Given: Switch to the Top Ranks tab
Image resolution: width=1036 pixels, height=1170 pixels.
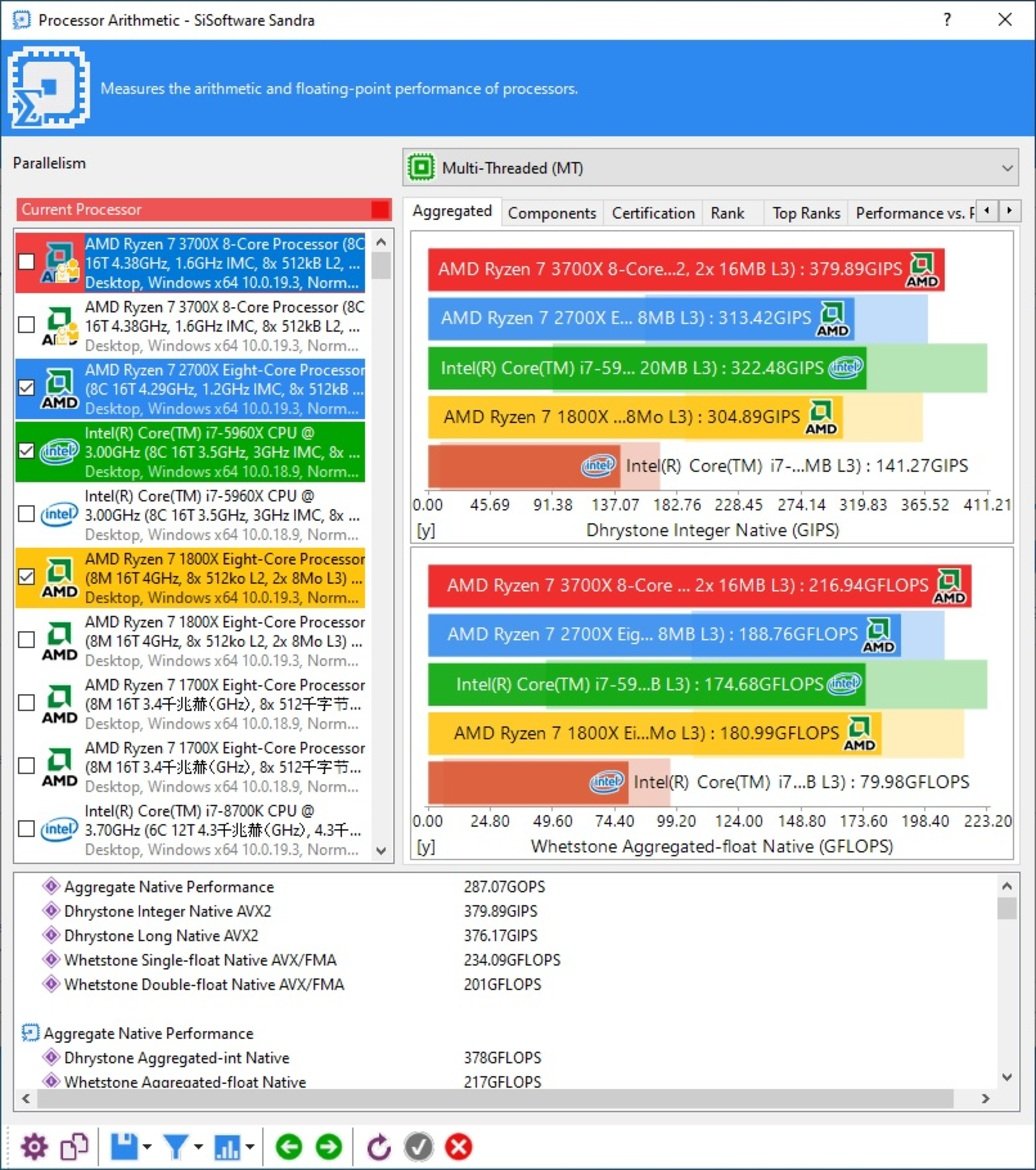Looking at the screenshot, I should (806, 213).
